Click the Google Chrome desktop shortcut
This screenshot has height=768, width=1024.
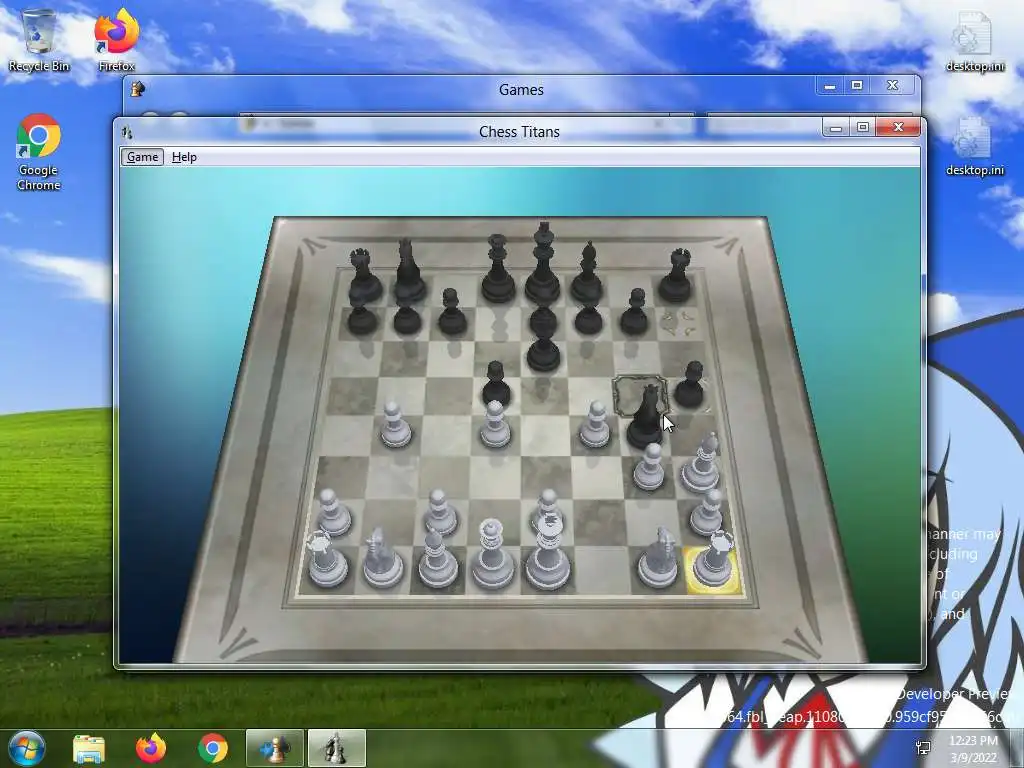39,152
